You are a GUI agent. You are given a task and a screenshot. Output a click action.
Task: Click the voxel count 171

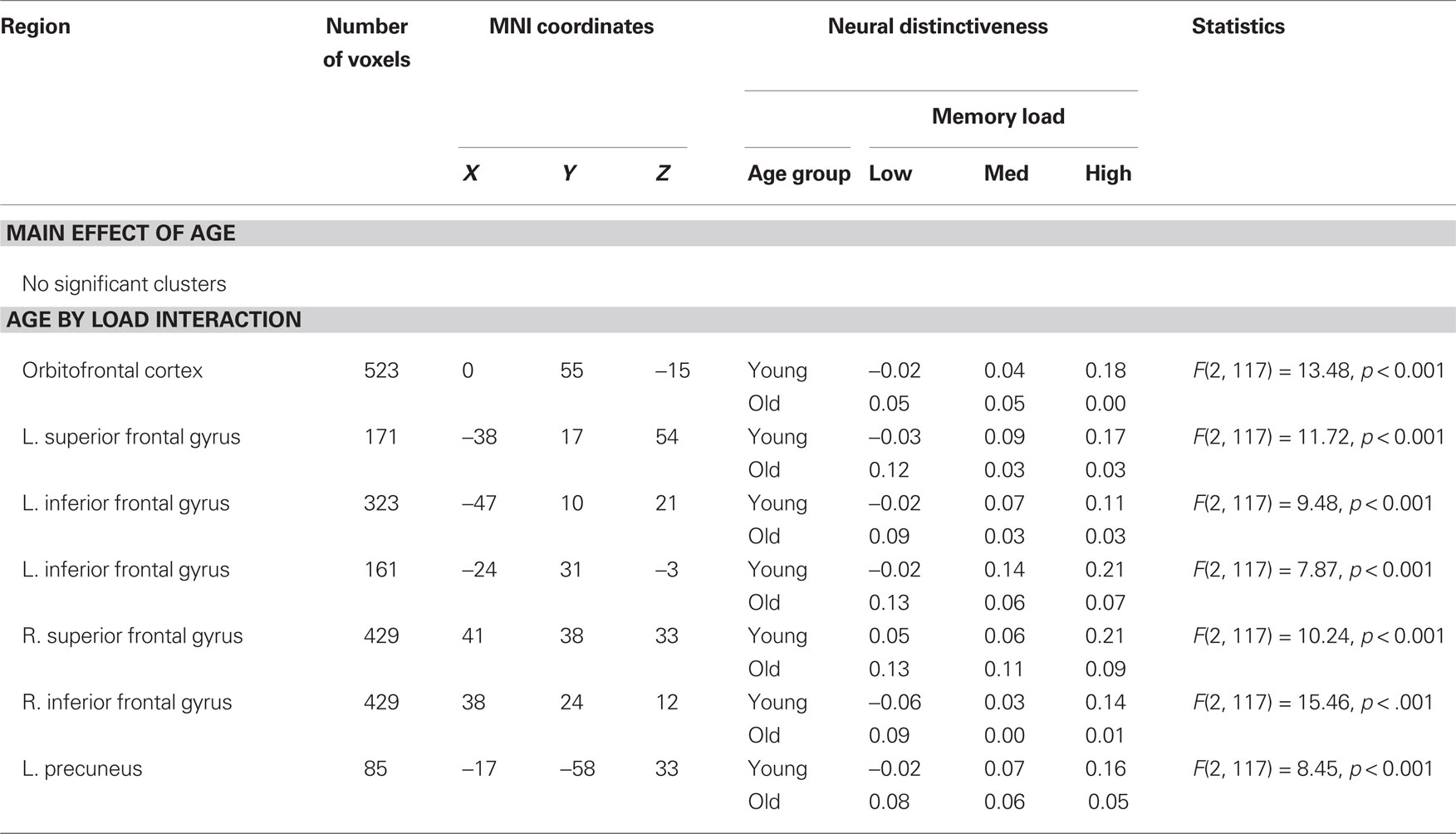point(381,437)
